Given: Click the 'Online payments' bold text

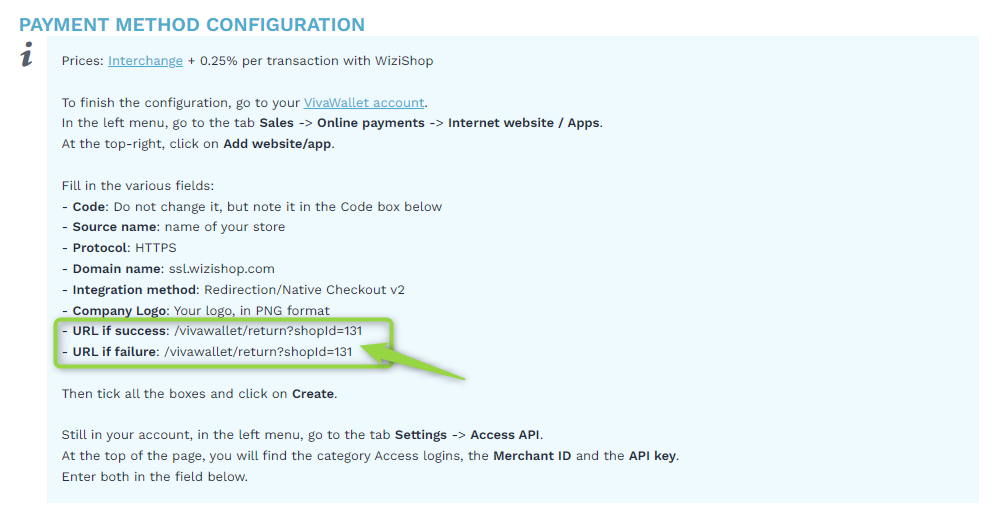Looking at the screenshot, I should coord(371,123).
